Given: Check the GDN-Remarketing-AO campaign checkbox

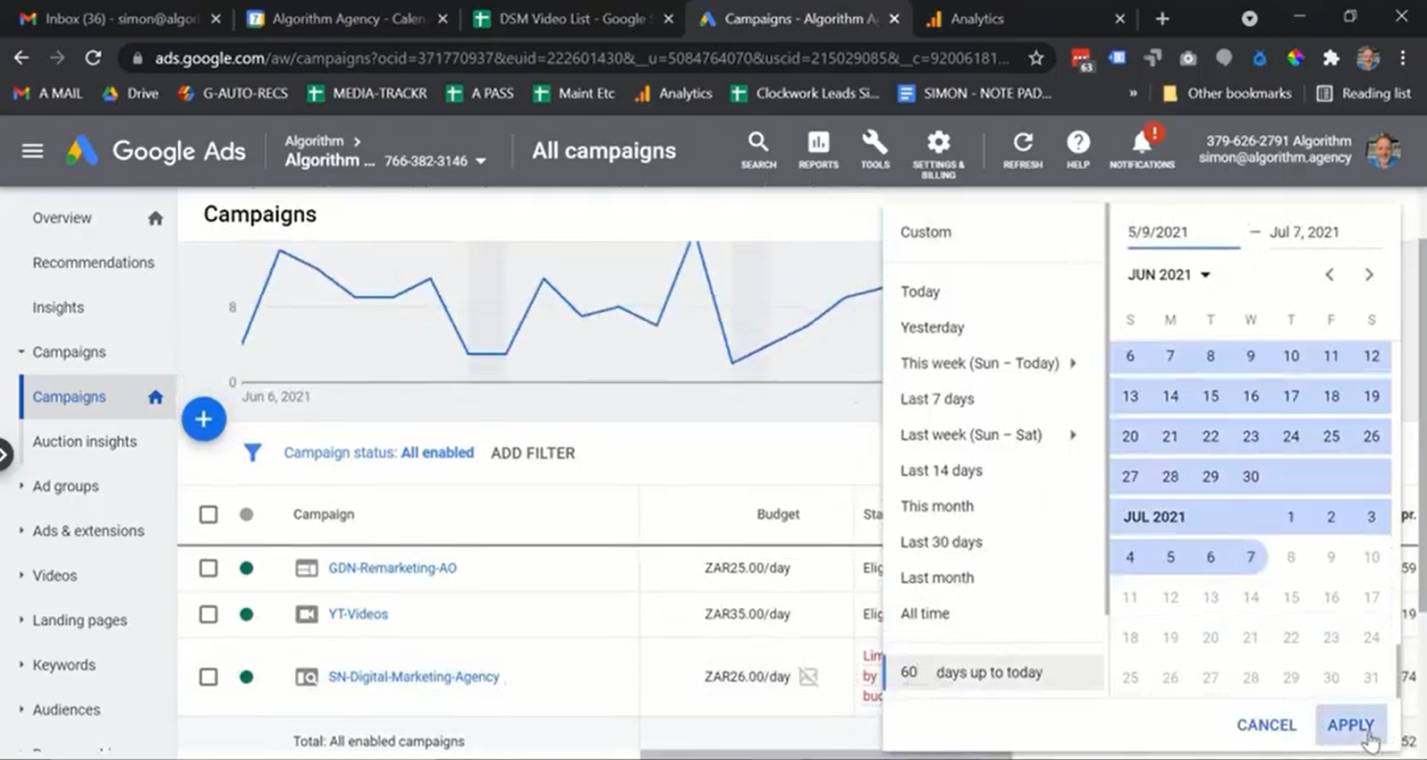Looking at the screenshot, I should (208, 568).
